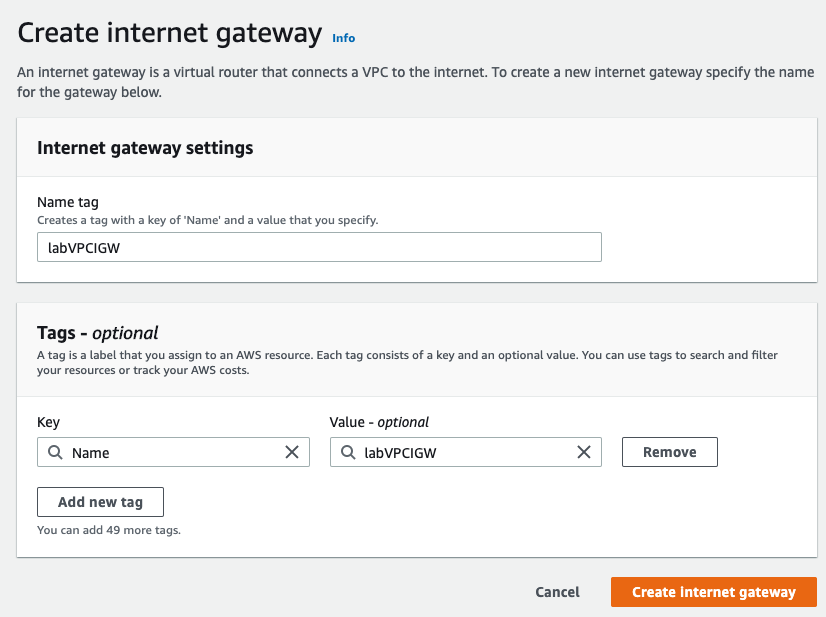Screen dimensions: 826x617
Task: Open the Info link beside the title
Action: point(343,38)
